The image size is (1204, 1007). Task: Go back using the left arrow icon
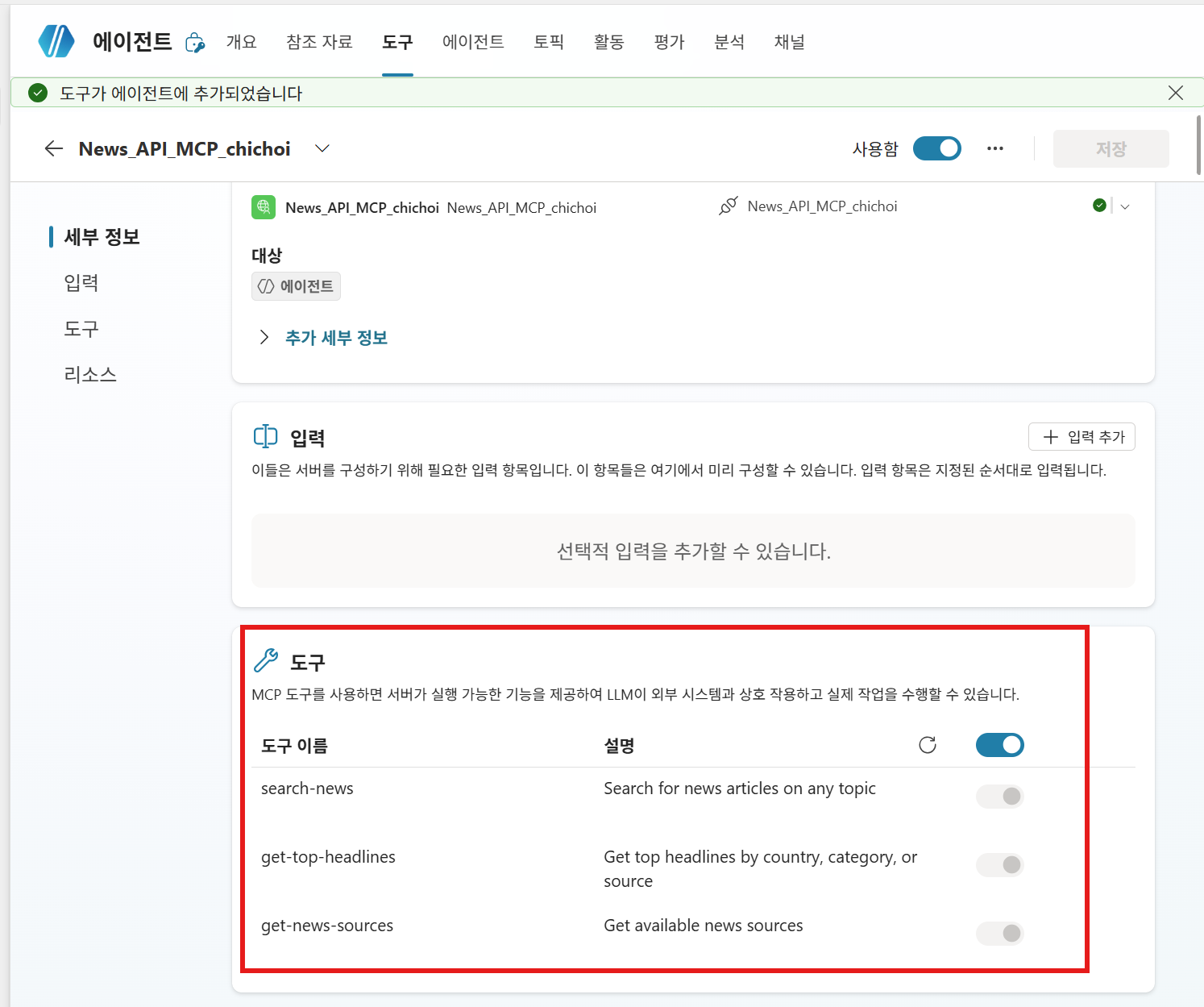pos(54,148)
